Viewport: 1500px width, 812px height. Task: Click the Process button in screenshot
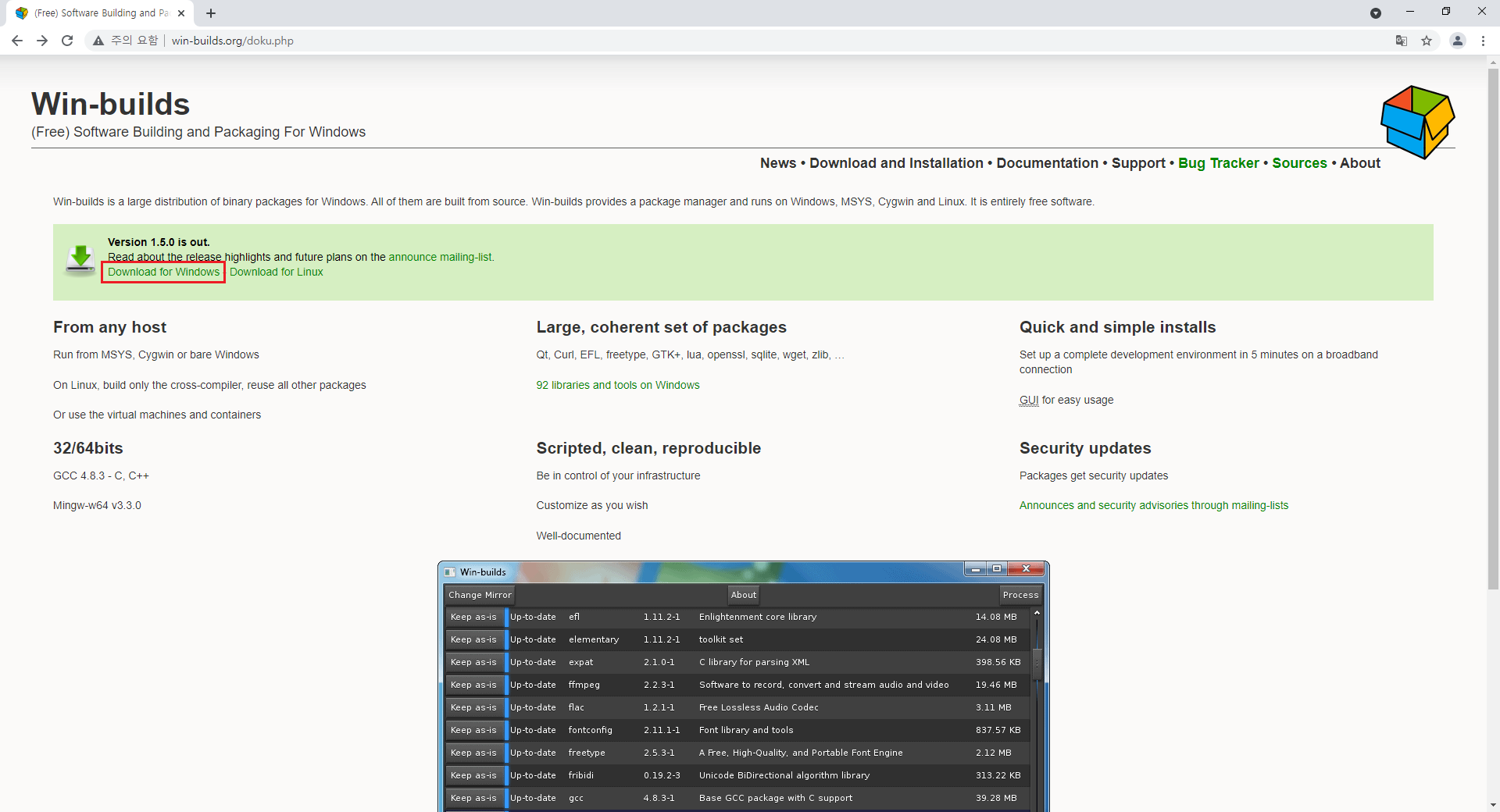1020,595
